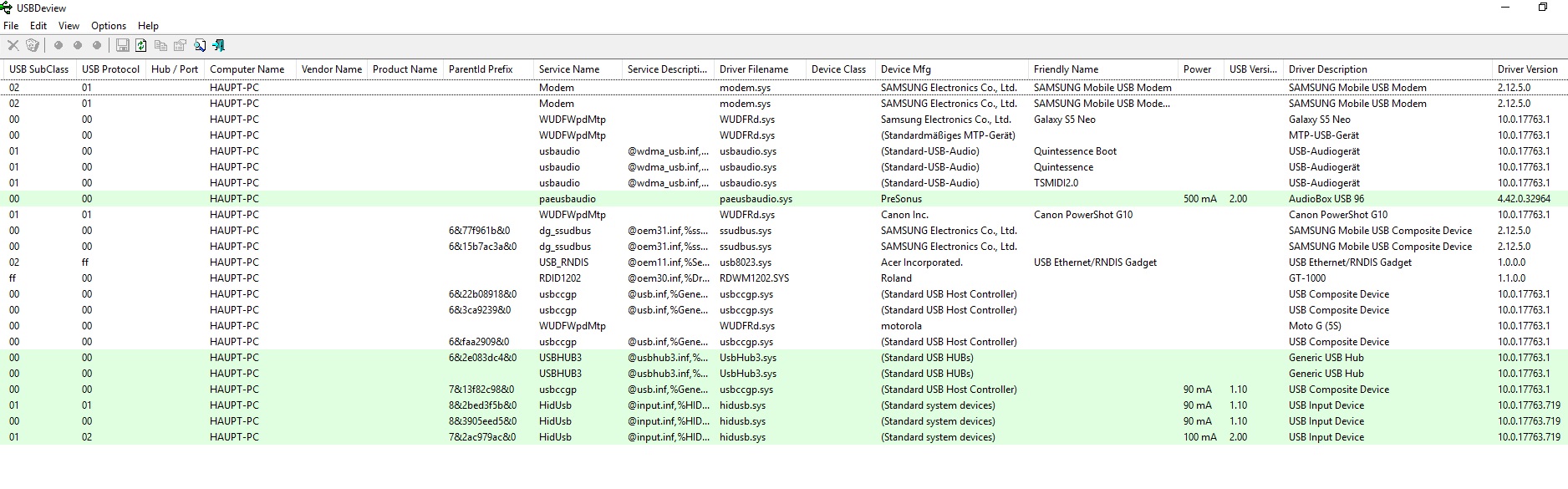Sort by Computer Name column header
The height and width of the screenshot is (489, 1568).
(x=247, y=69)
